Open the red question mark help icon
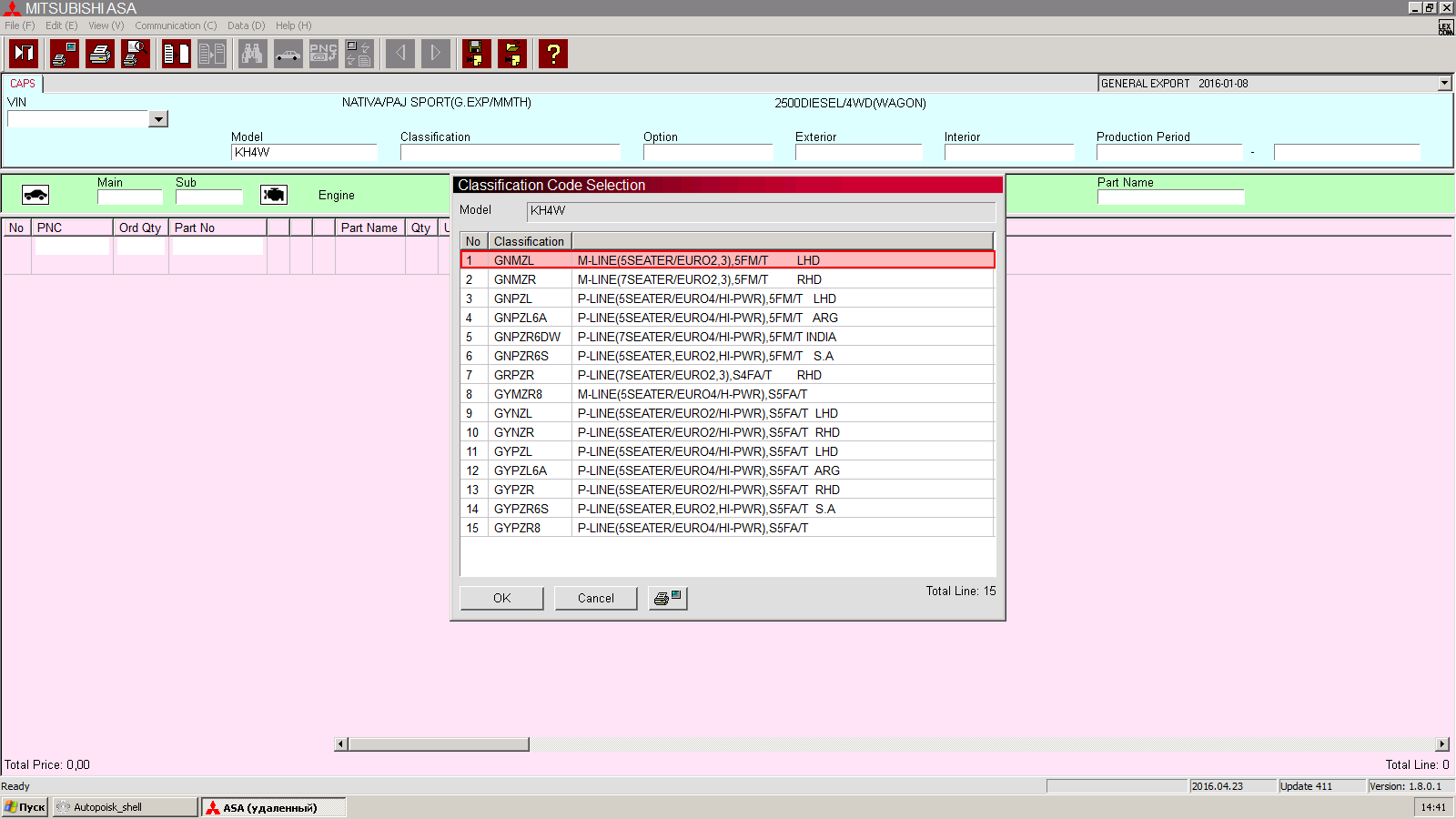Image resolution: width=1456 pixels, height=819 pixels. [x=552, y=54]
